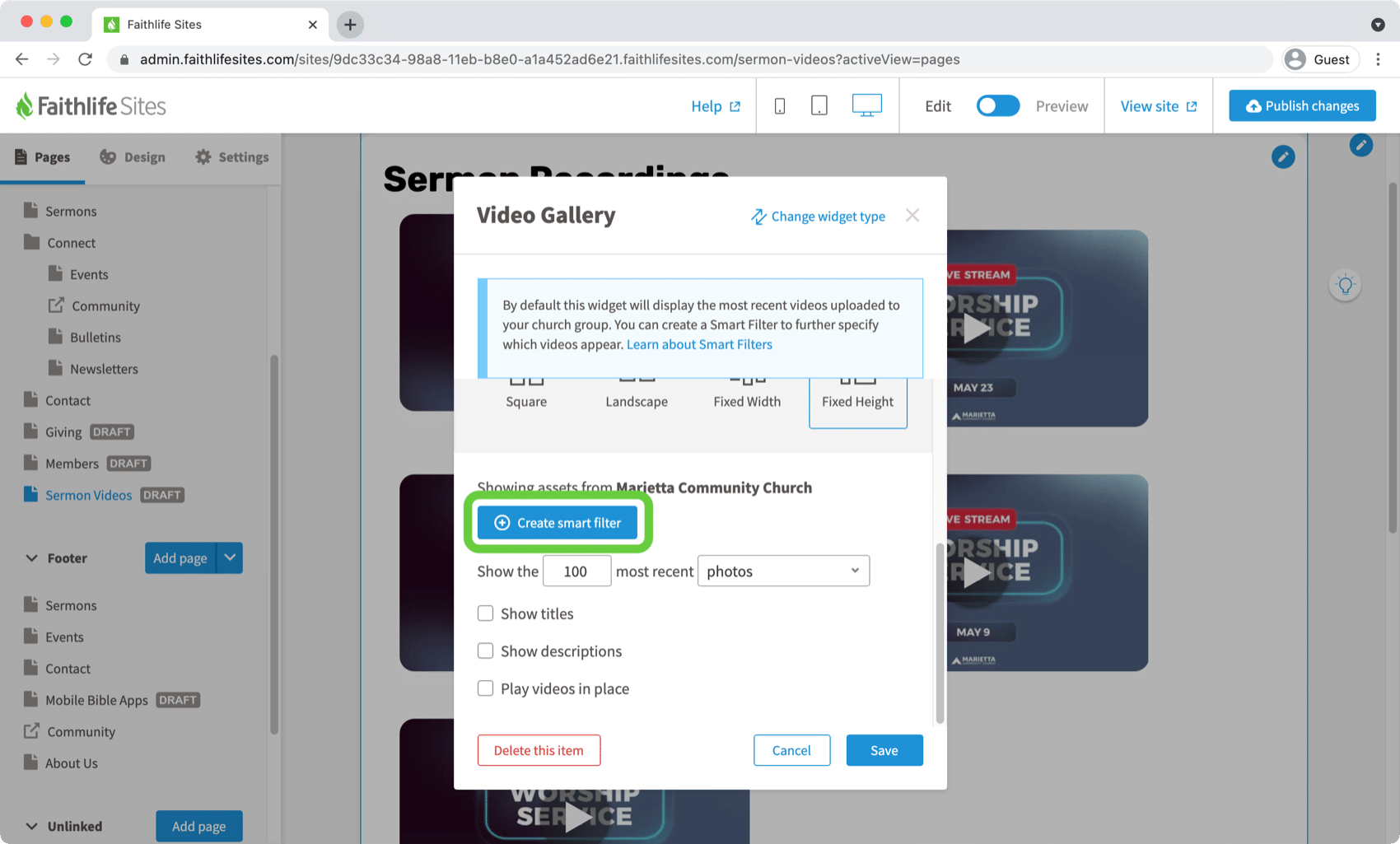Click the address bar URL

(549, 59)
